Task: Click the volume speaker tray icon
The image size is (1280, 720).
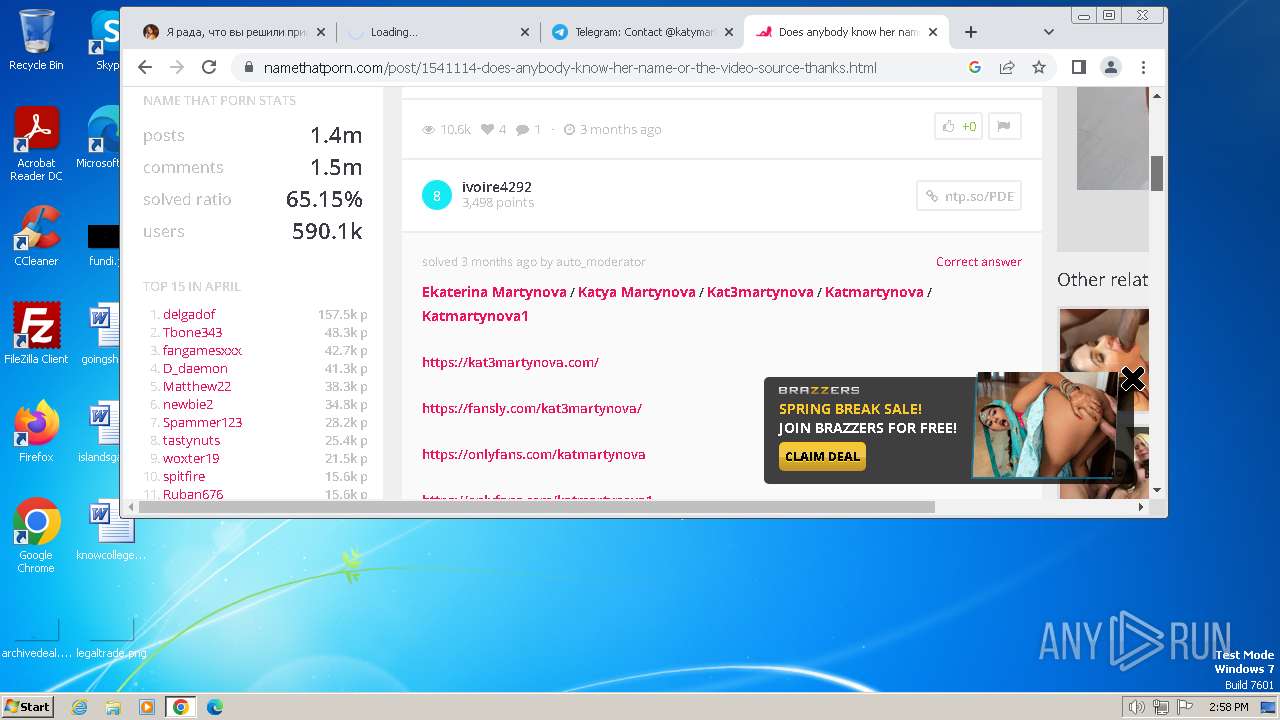Action: [x=1136, y=707]
